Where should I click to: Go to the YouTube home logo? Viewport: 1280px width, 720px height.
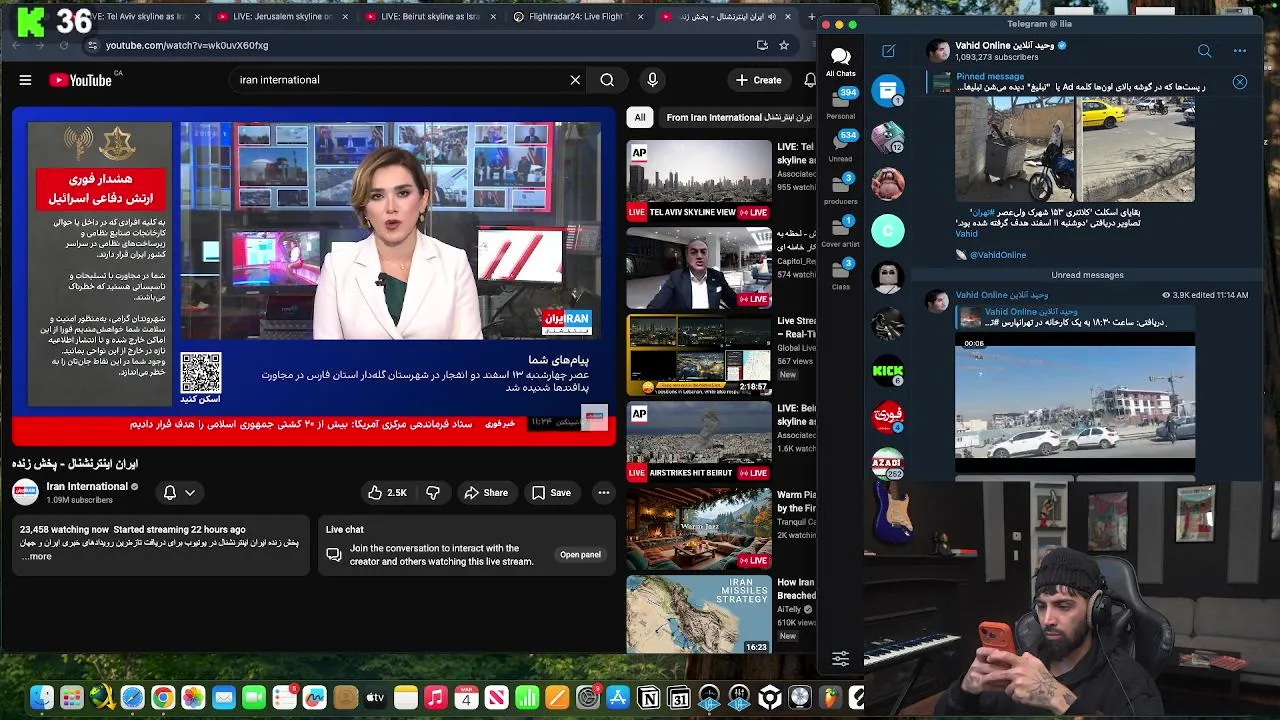tap(80, 80)
